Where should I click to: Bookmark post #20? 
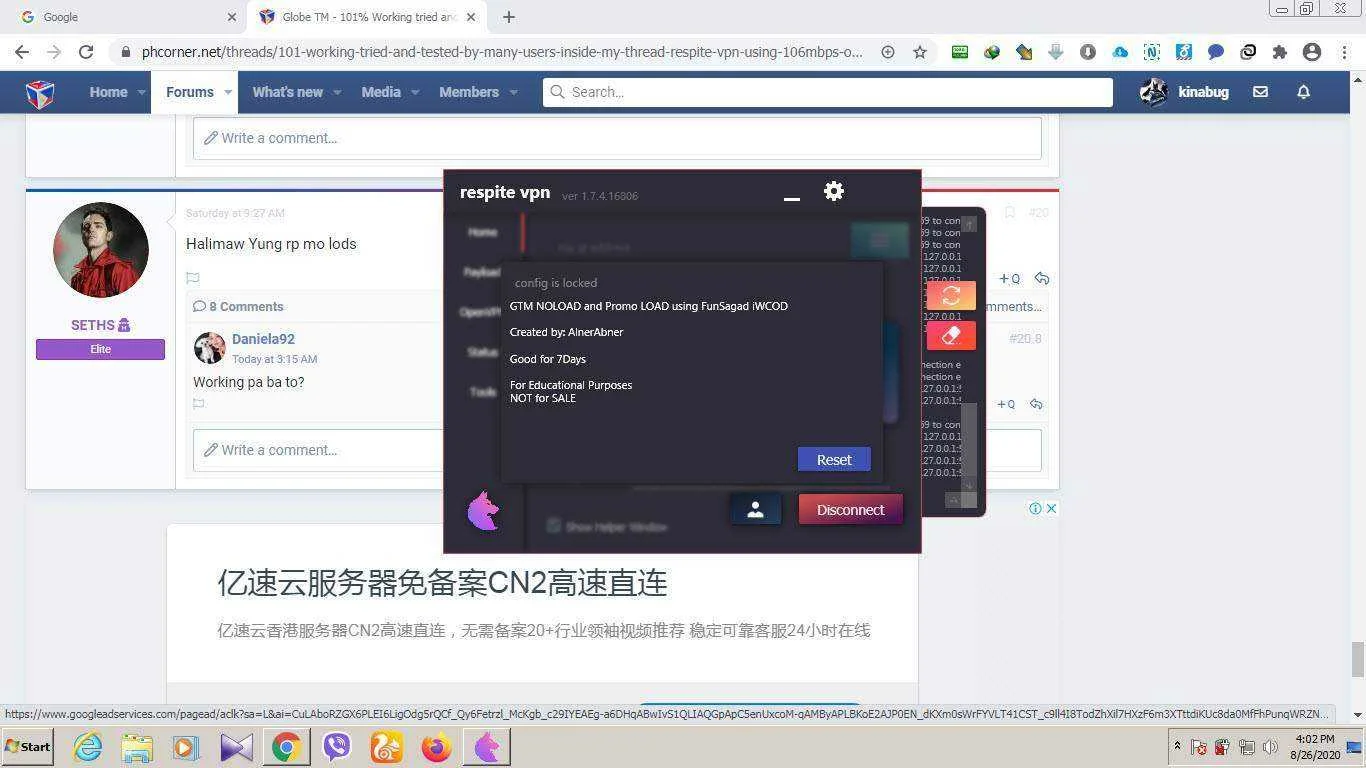click(x=1009, y=212)
